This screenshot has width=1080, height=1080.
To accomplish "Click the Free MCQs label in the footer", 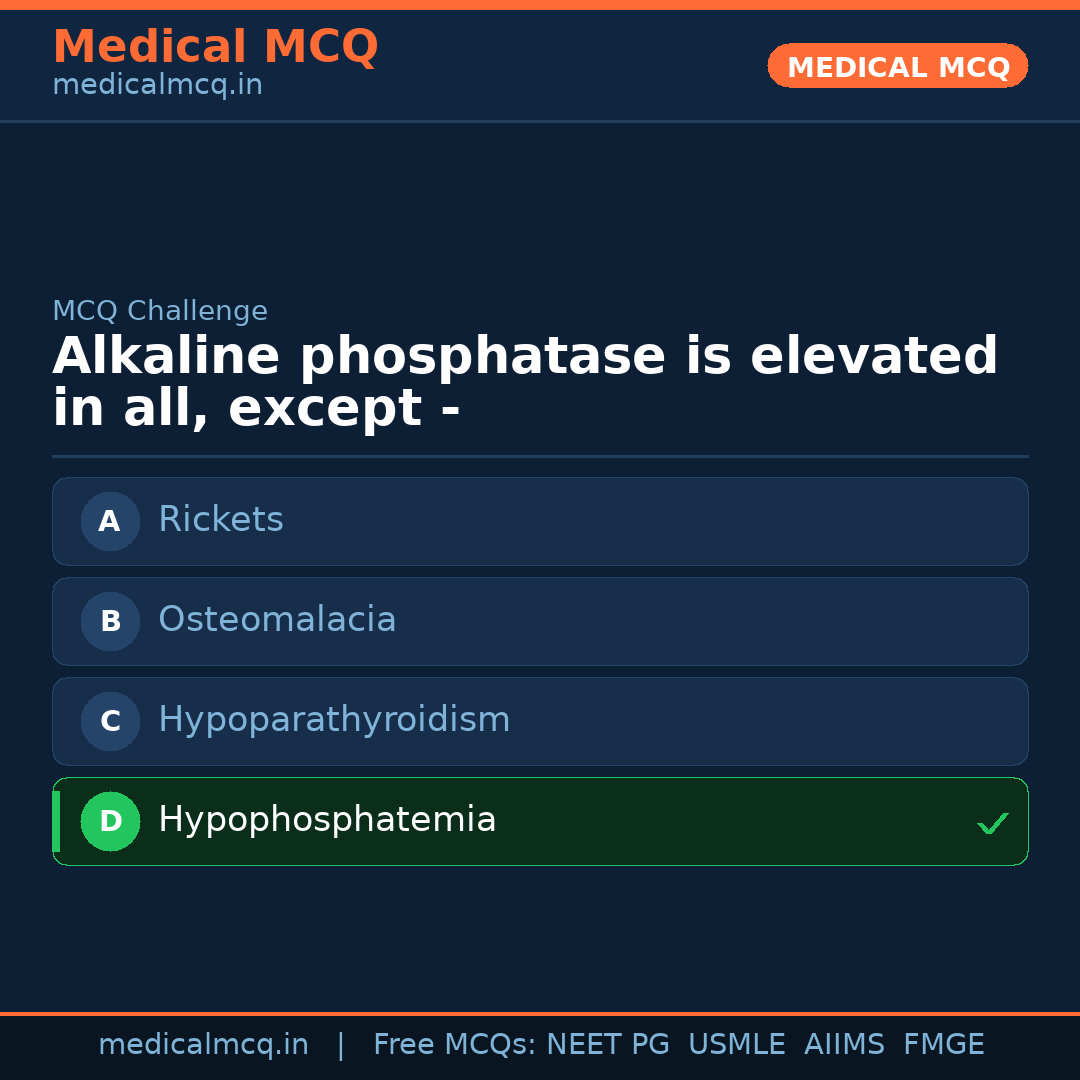I will coord(454,1045).
